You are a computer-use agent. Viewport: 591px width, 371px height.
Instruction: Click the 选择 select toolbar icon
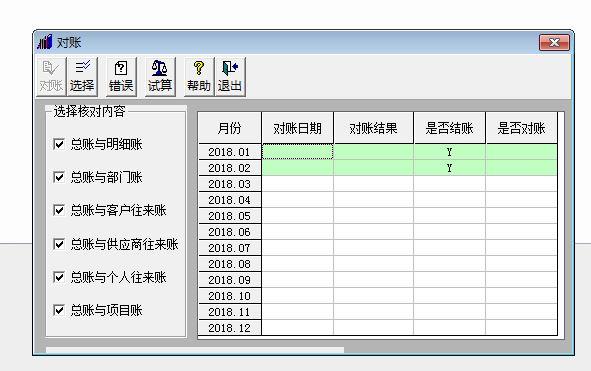click(x=82, y=77)
